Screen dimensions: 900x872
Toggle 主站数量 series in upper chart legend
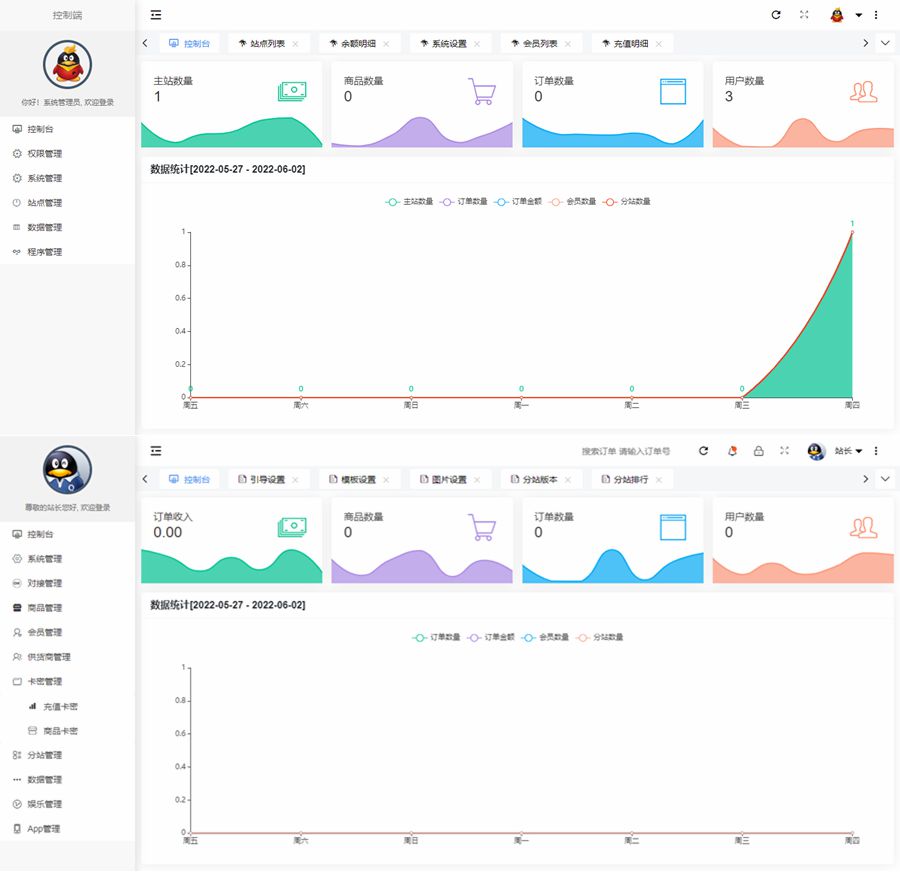click(x=409, y=202)
